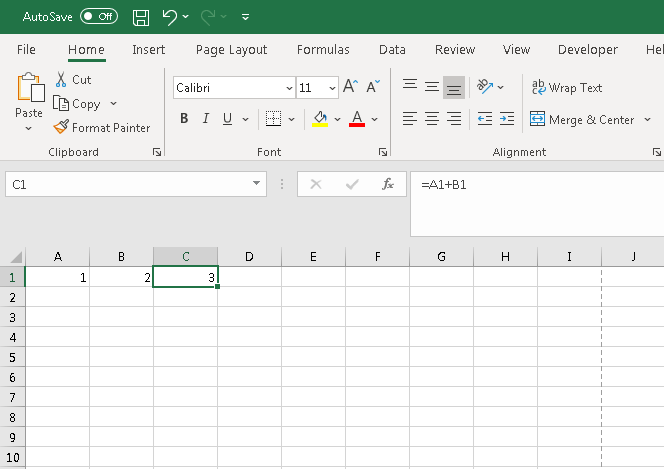The image size is (664, 469).
Task: Toggle highlighted Bottom Align icon
Action: point(454,88)
